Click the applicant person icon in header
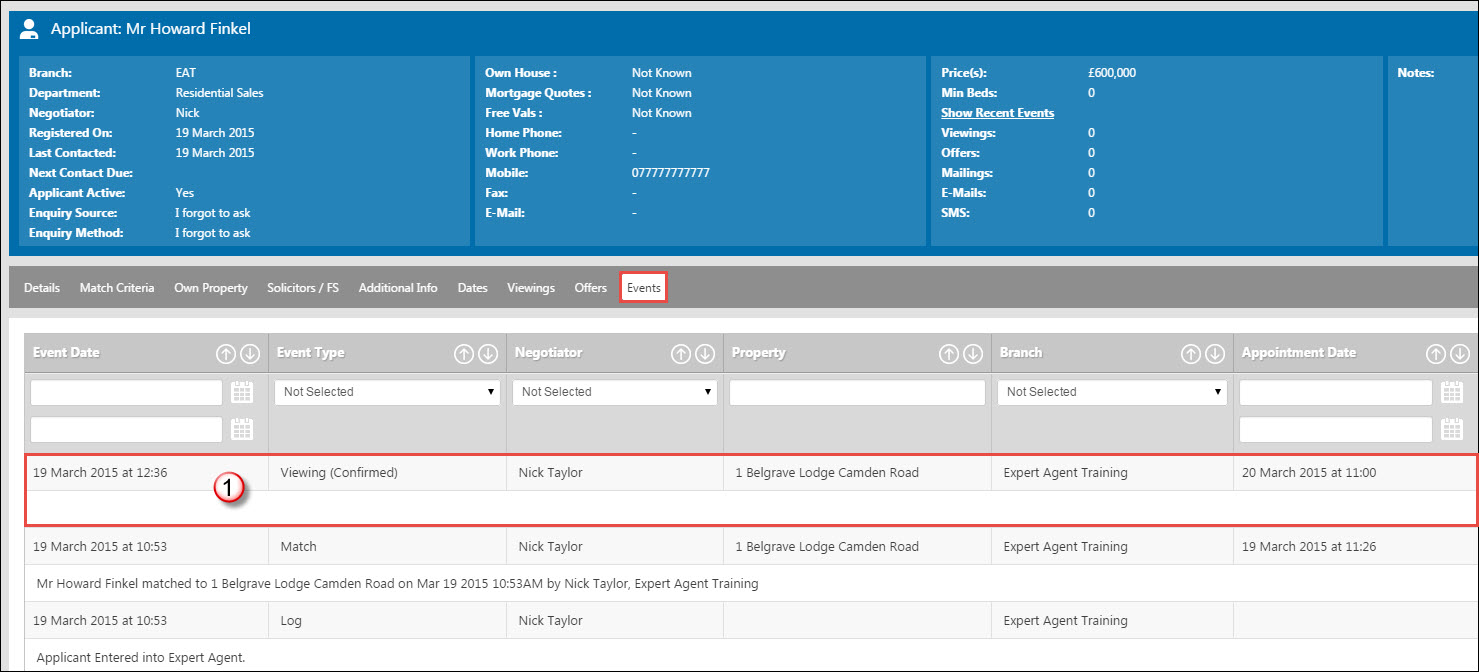 click(30, 29)
